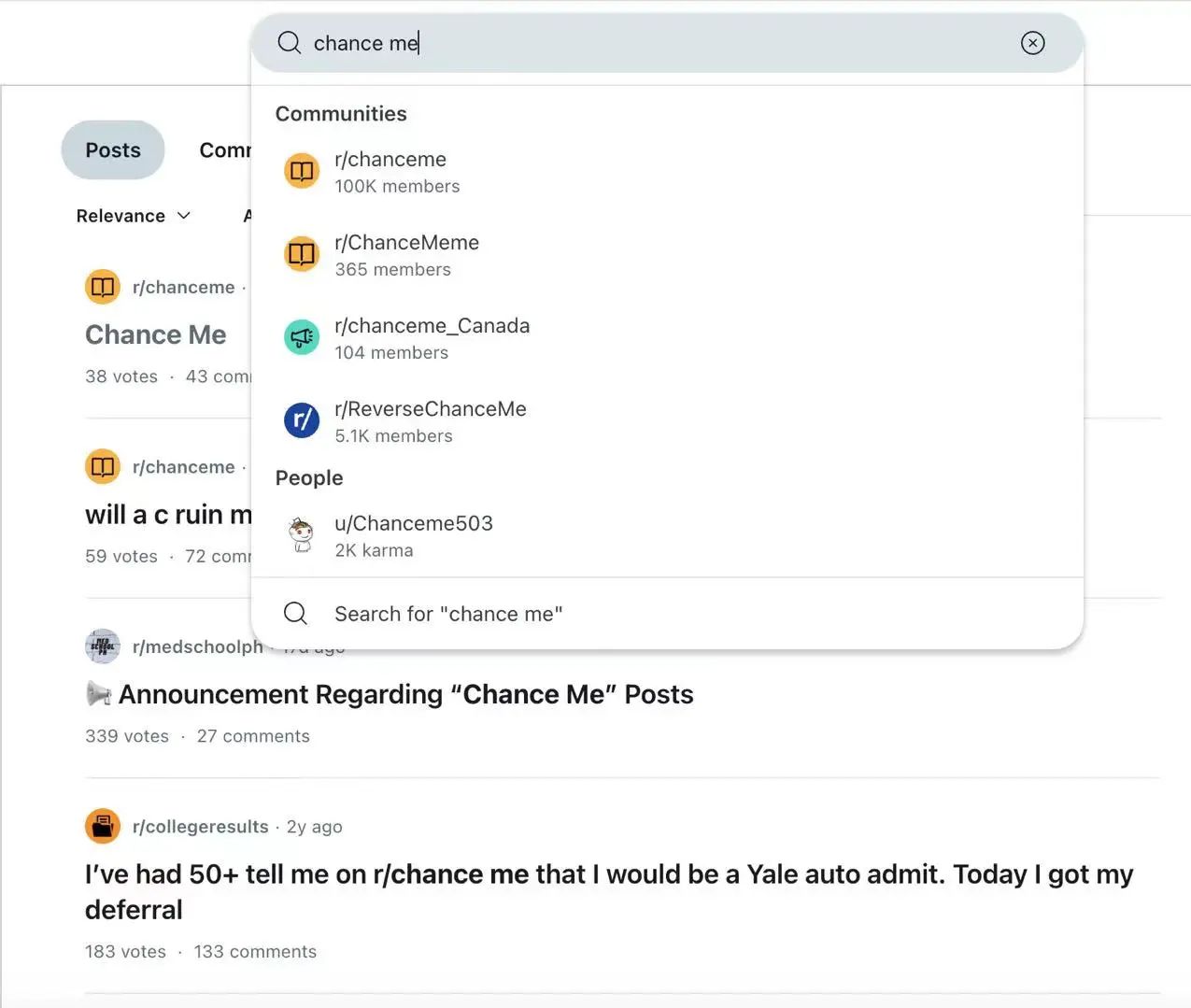Click "339 votes" on announcement post
This screenshot has height=1008, width=1191.
(x=127, y=736)
